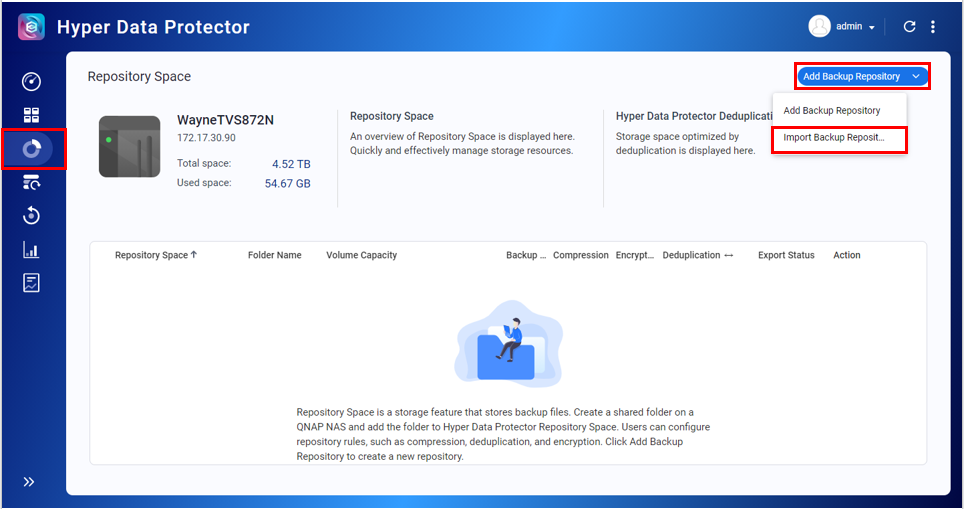Open the Reports bar chart sidebar icon
The height and width of the screenshot is (509, 964).
click(x=31, y=250)
